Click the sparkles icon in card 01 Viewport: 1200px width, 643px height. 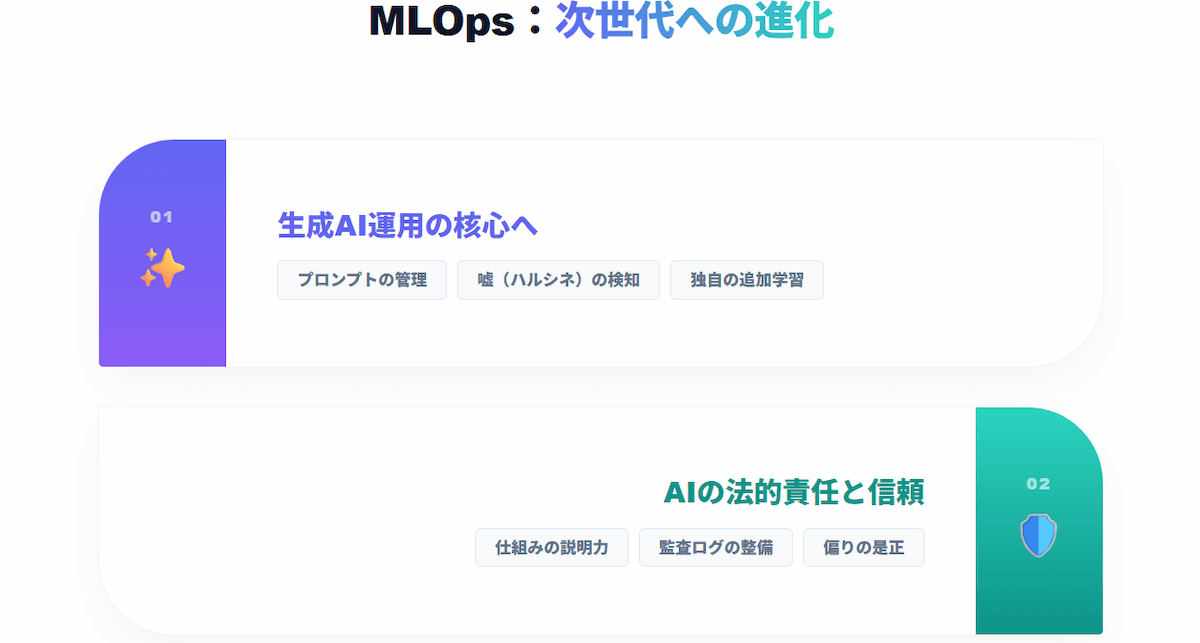coord(162,268)
